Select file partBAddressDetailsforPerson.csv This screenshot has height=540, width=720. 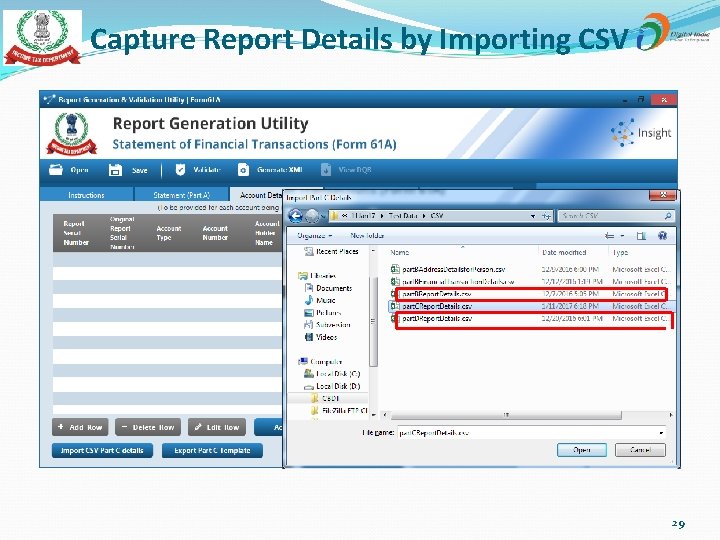click(x=454, y=269)
